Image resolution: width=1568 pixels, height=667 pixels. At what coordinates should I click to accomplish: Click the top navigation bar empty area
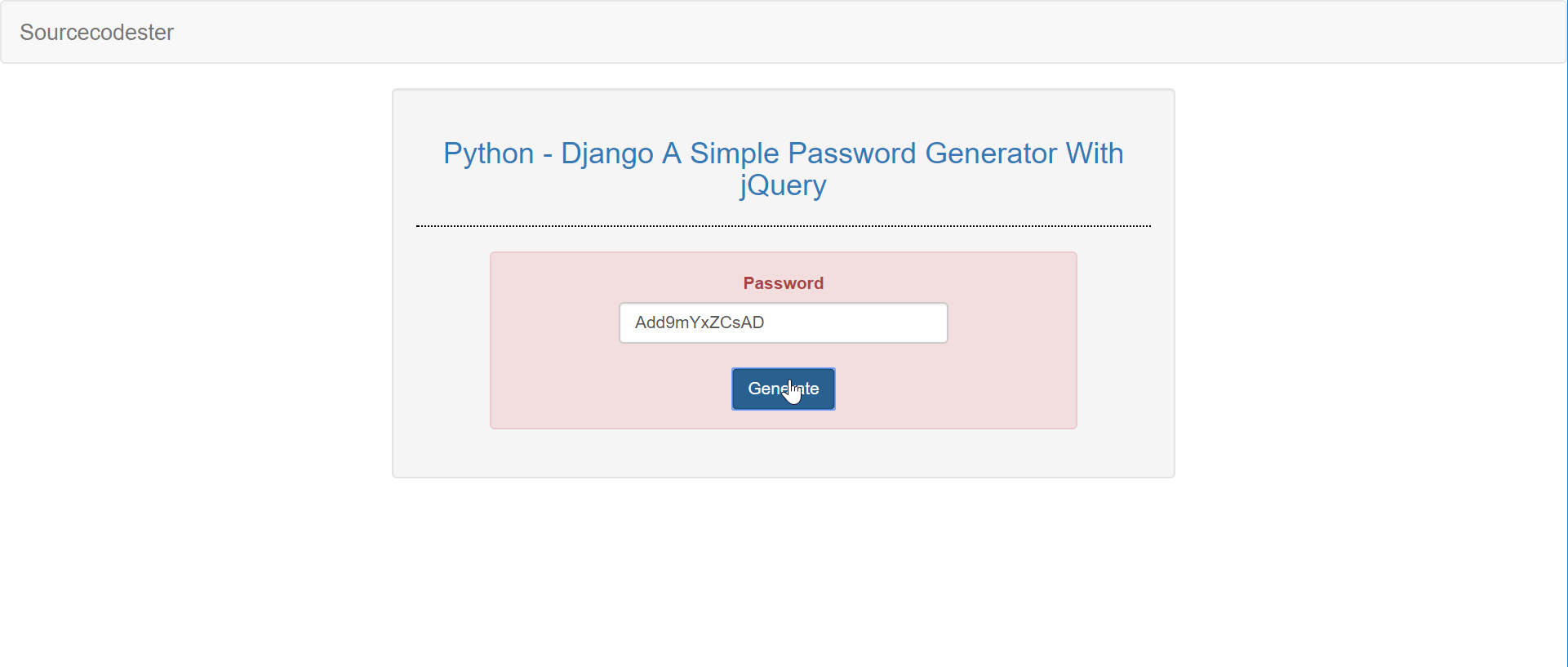[816, 32]
